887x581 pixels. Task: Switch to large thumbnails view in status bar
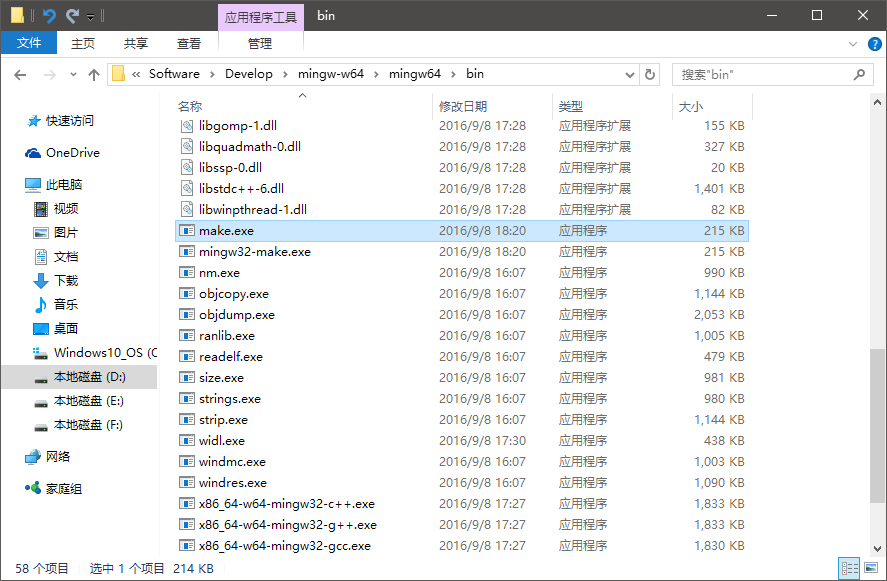(871, 568)
